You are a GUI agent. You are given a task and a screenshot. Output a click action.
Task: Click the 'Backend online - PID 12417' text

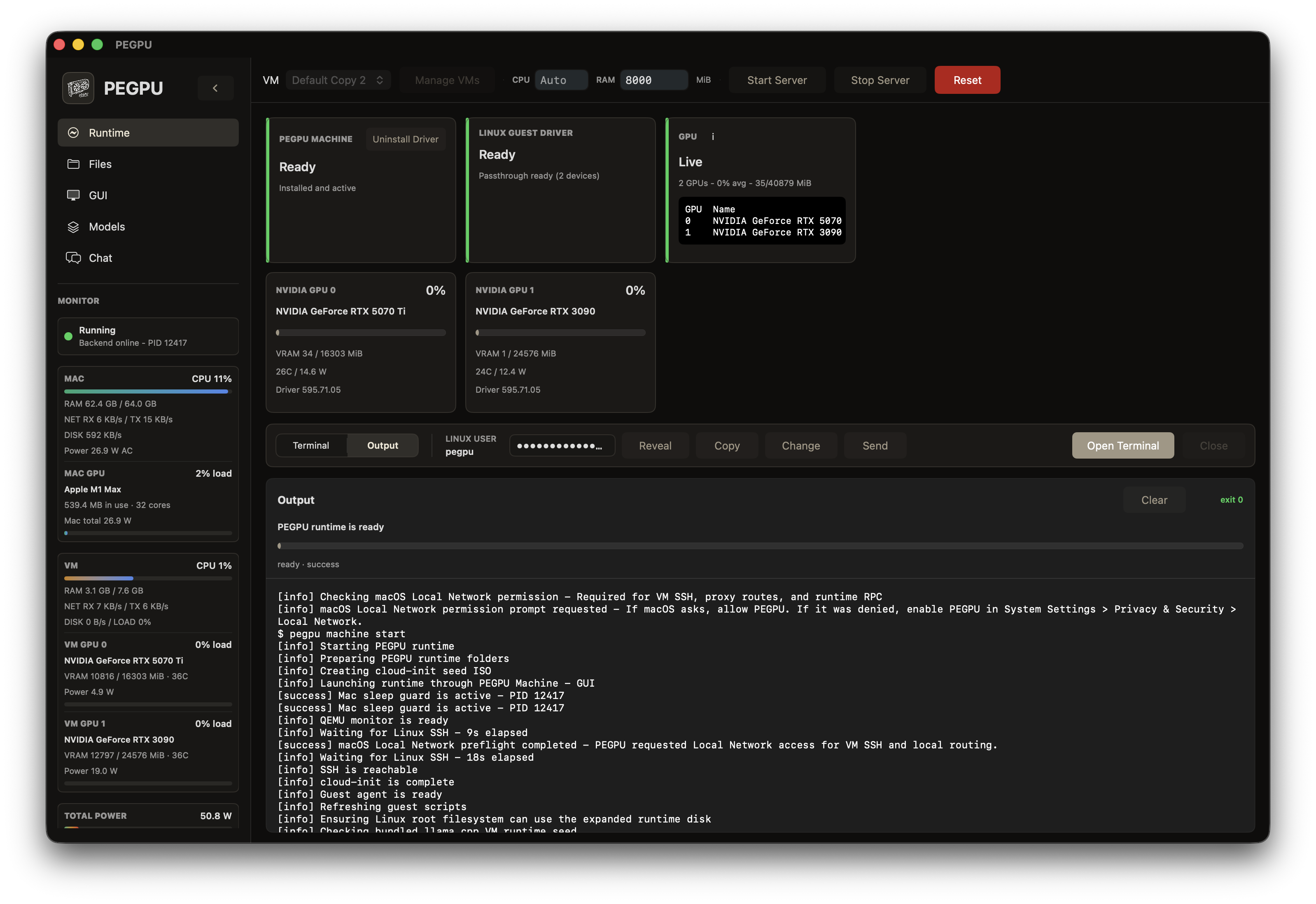[133, 342]
